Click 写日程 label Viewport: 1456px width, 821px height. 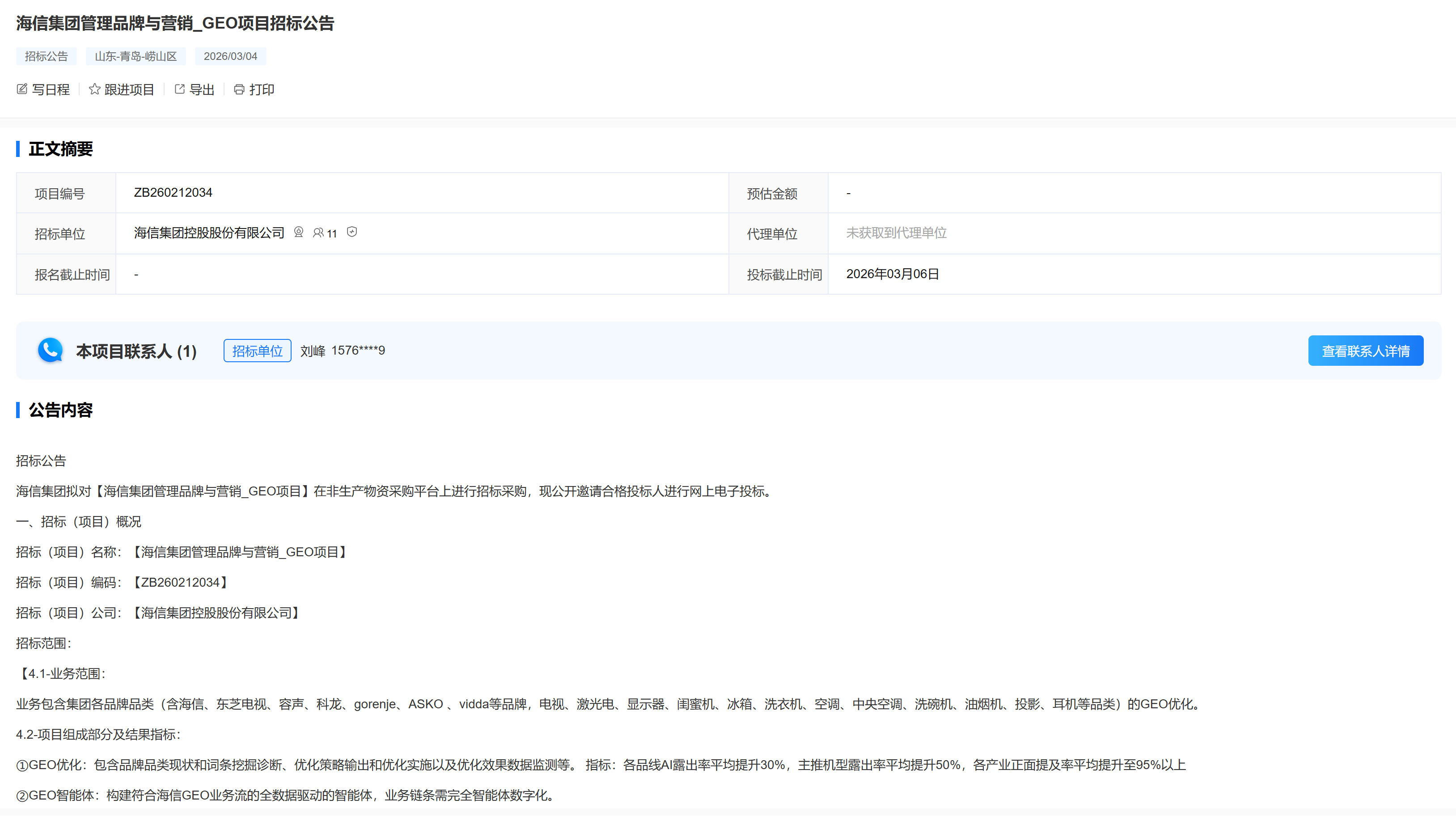[x=51, y=89]
